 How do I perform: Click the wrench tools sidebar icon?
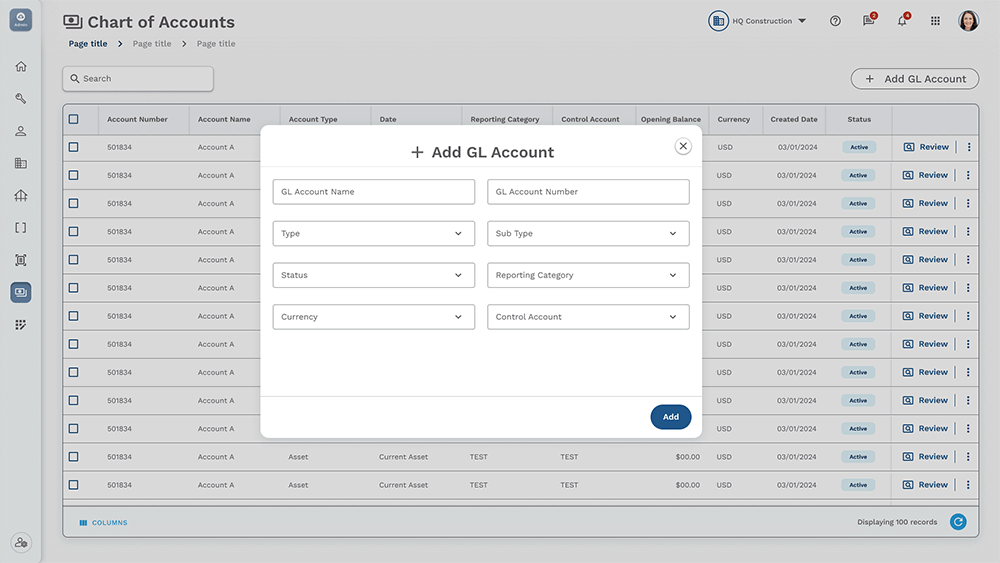(21, 98)
